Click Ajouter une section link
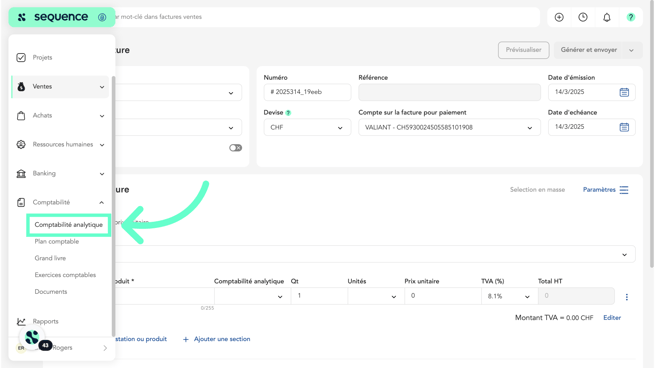The height and width of the screenshot is (368, 655). (222, 339)
